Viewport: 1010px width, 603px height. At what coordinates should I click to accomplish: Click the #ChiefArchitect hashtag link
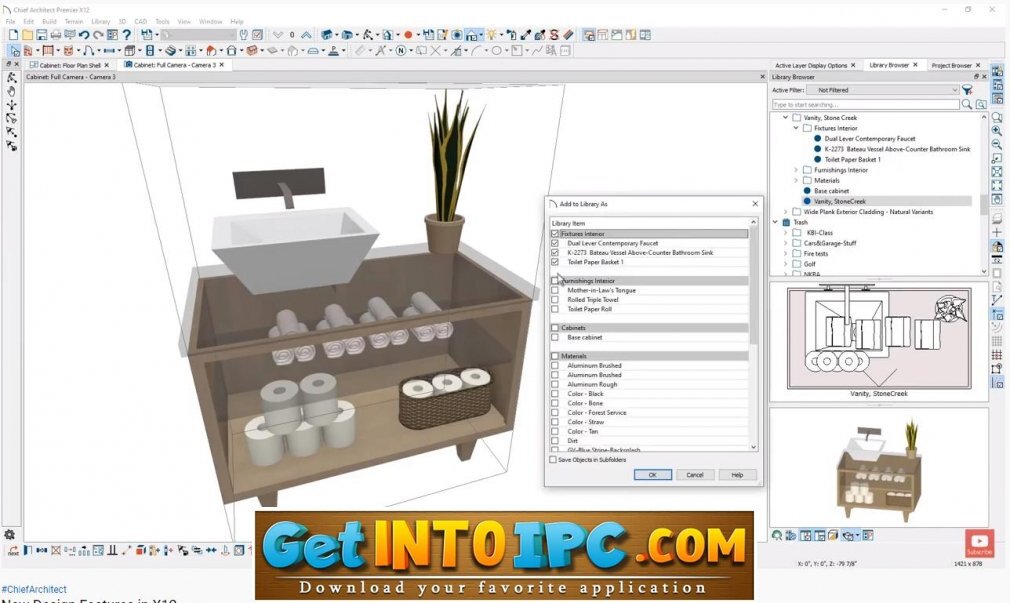pos(34,589)
